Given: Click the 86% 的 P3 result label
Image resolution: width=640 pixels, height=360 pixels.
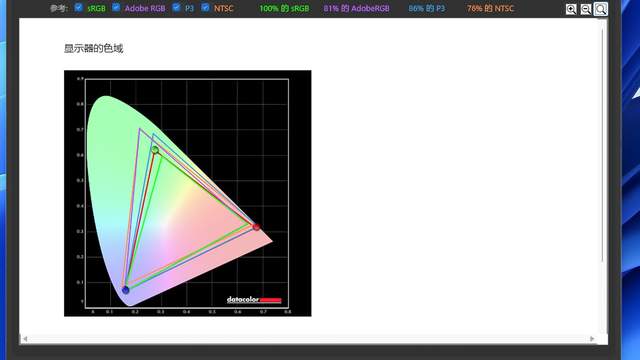Looking at the screenshot, I should coord(427,8).
